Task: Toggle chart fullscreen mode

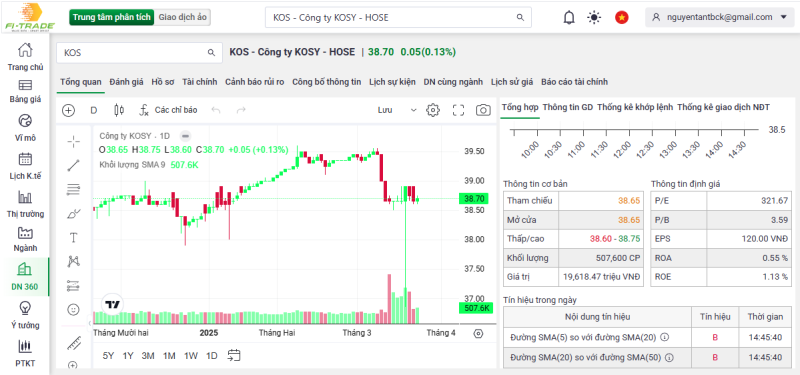Action: pos(459,110)
